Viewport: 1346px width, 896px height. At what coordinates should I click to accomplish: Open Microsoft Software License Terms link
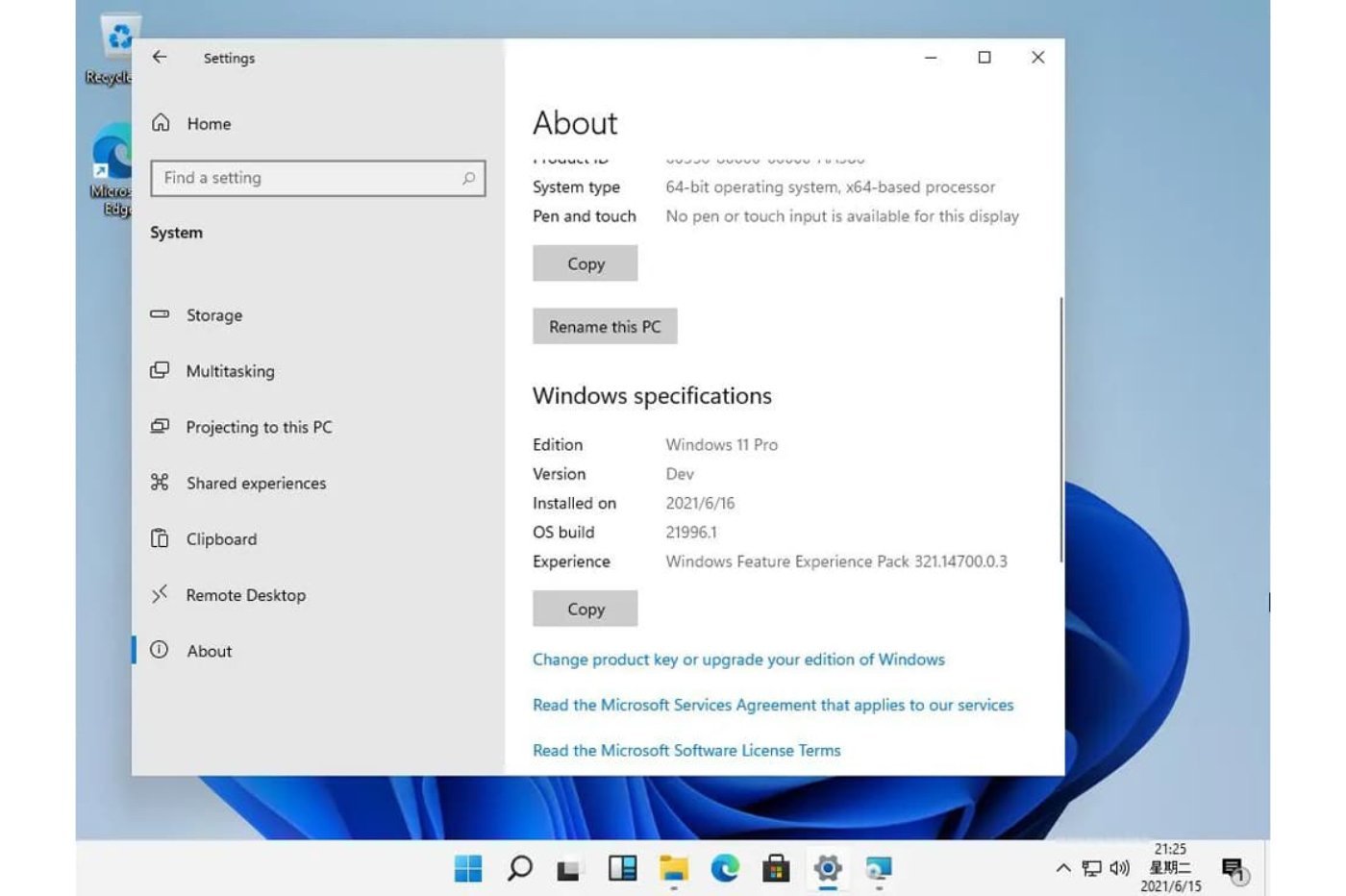[x=686, y=750]
